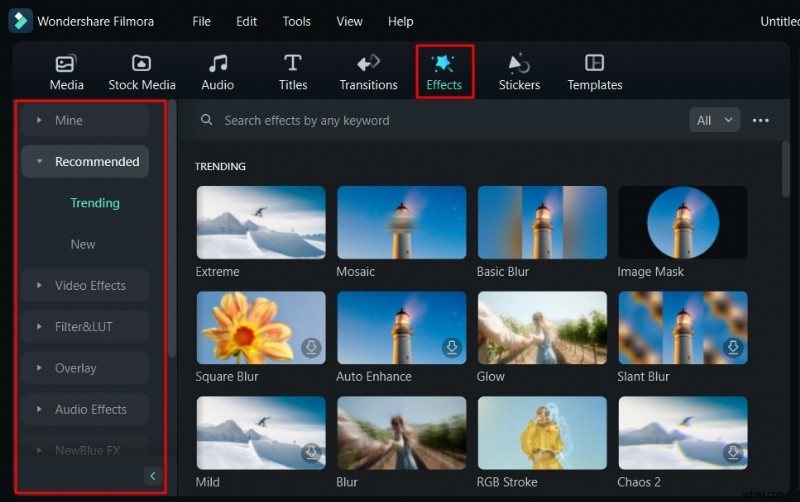This screenshot has height=502, width=800.
Task: Download the Chaos 2 effect
Action: click(x=733, y=453)
